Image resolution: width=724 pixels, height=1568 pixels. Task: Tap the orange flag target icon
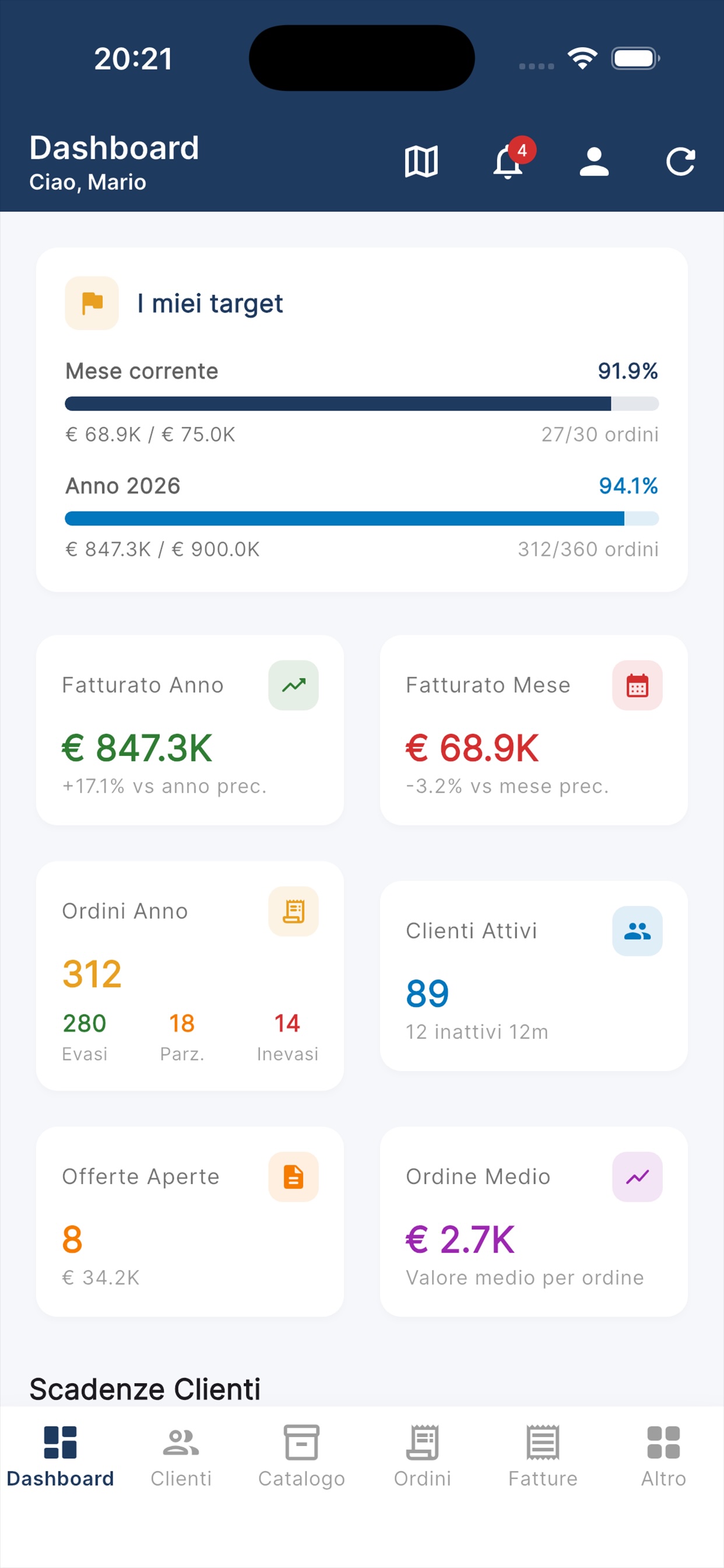[x=92, y=303]
